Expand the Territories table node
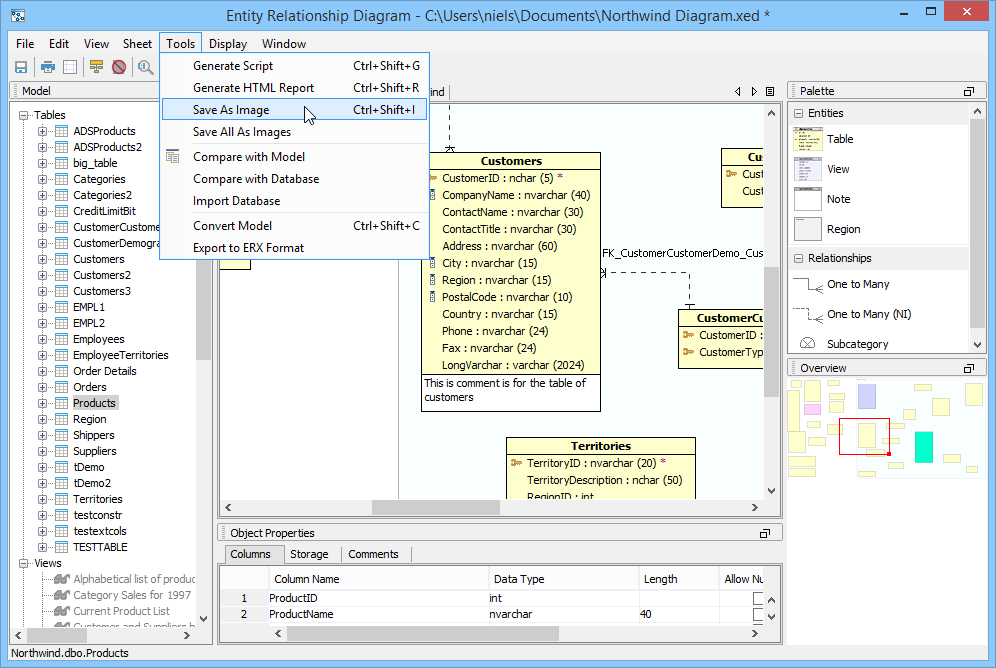The image size is (996, 668). 42,499
